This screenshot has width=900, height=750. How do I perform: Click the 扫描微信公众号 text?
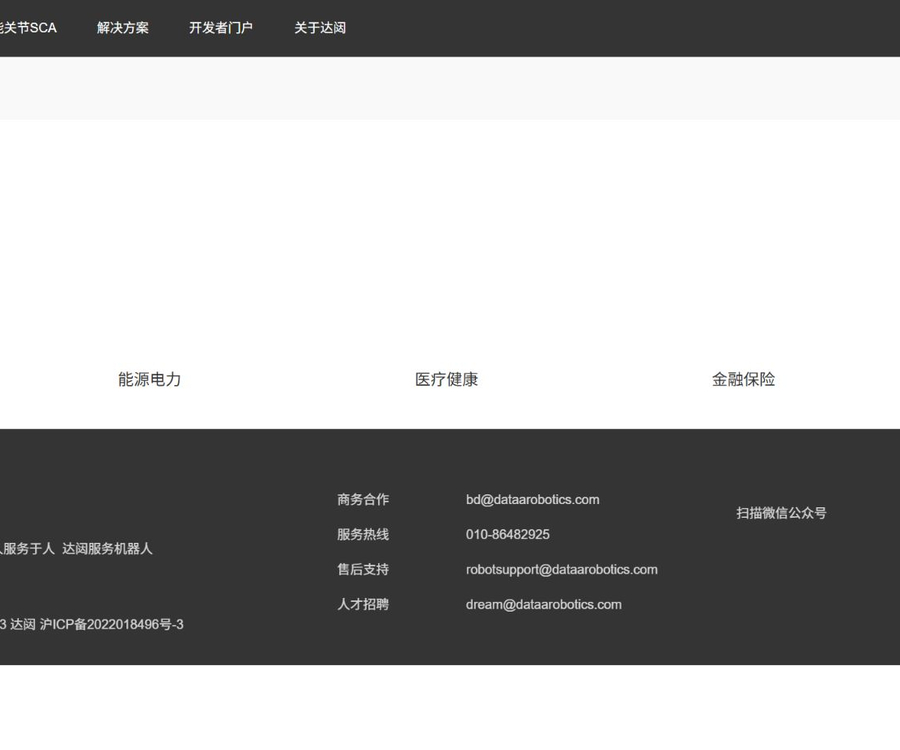(x=781, y=513)
